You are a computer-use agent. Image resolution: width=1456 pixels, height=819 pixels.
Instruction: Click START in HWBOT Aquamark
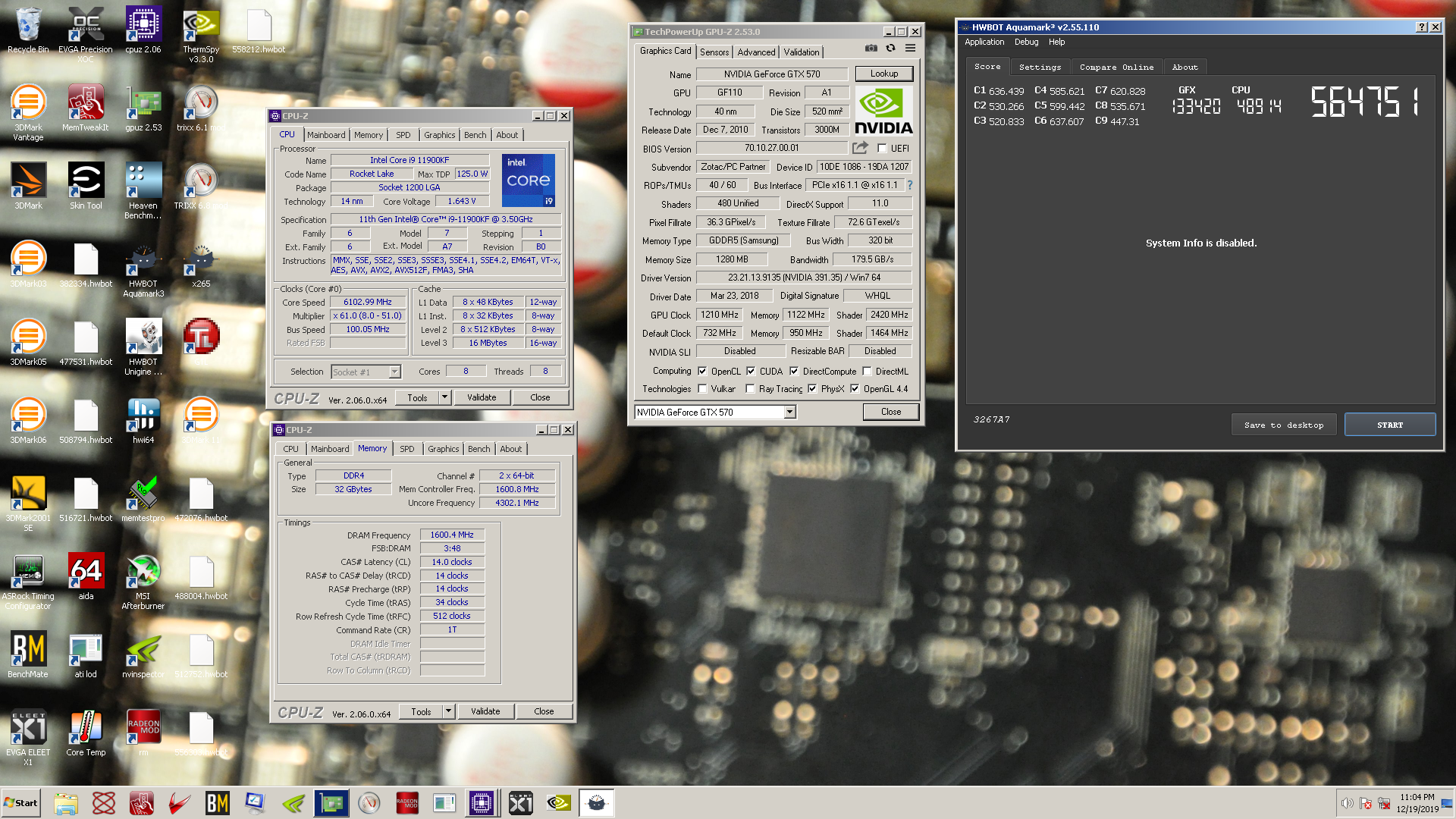1390,425
